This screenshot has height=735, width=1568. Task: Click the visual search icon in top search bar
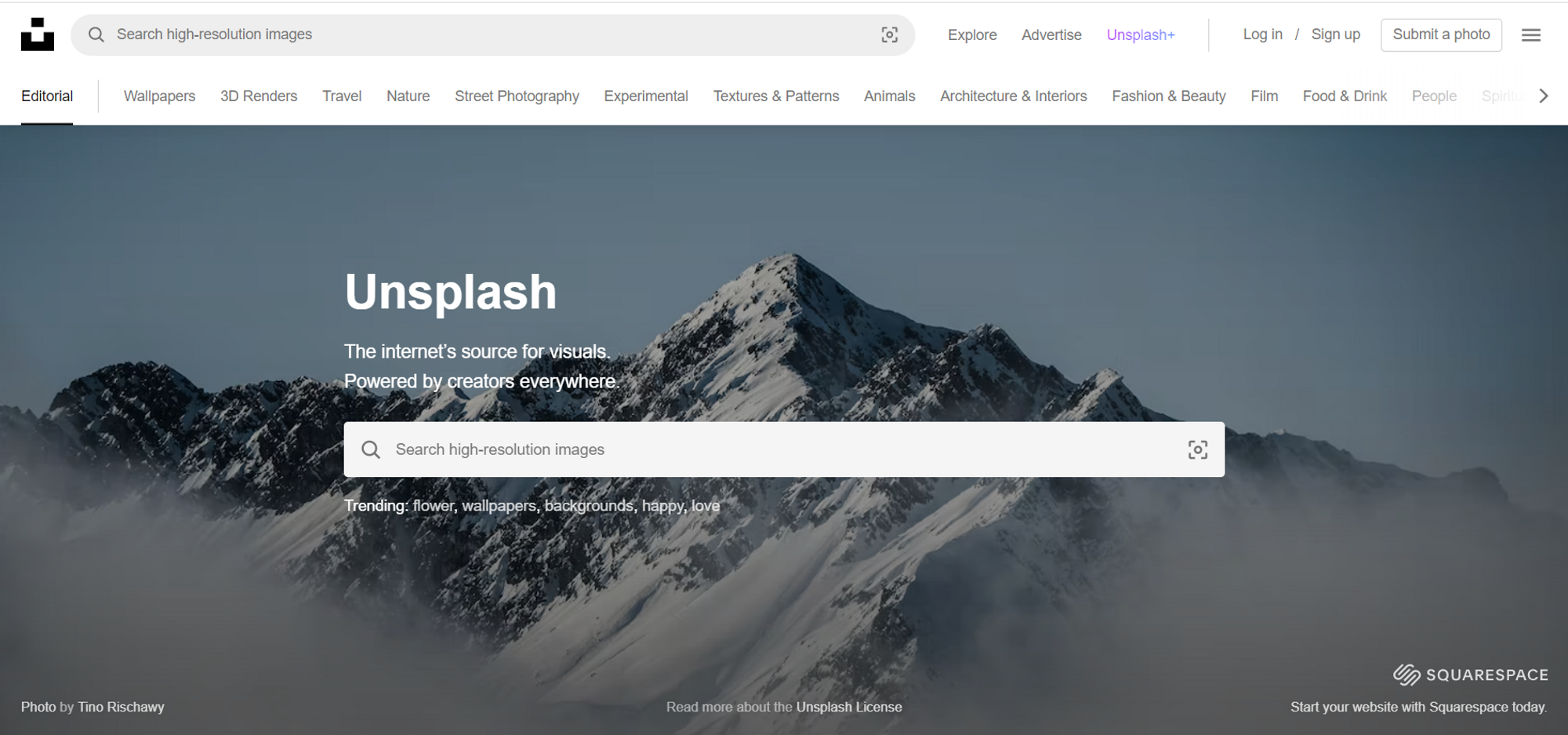pos(889,35)
